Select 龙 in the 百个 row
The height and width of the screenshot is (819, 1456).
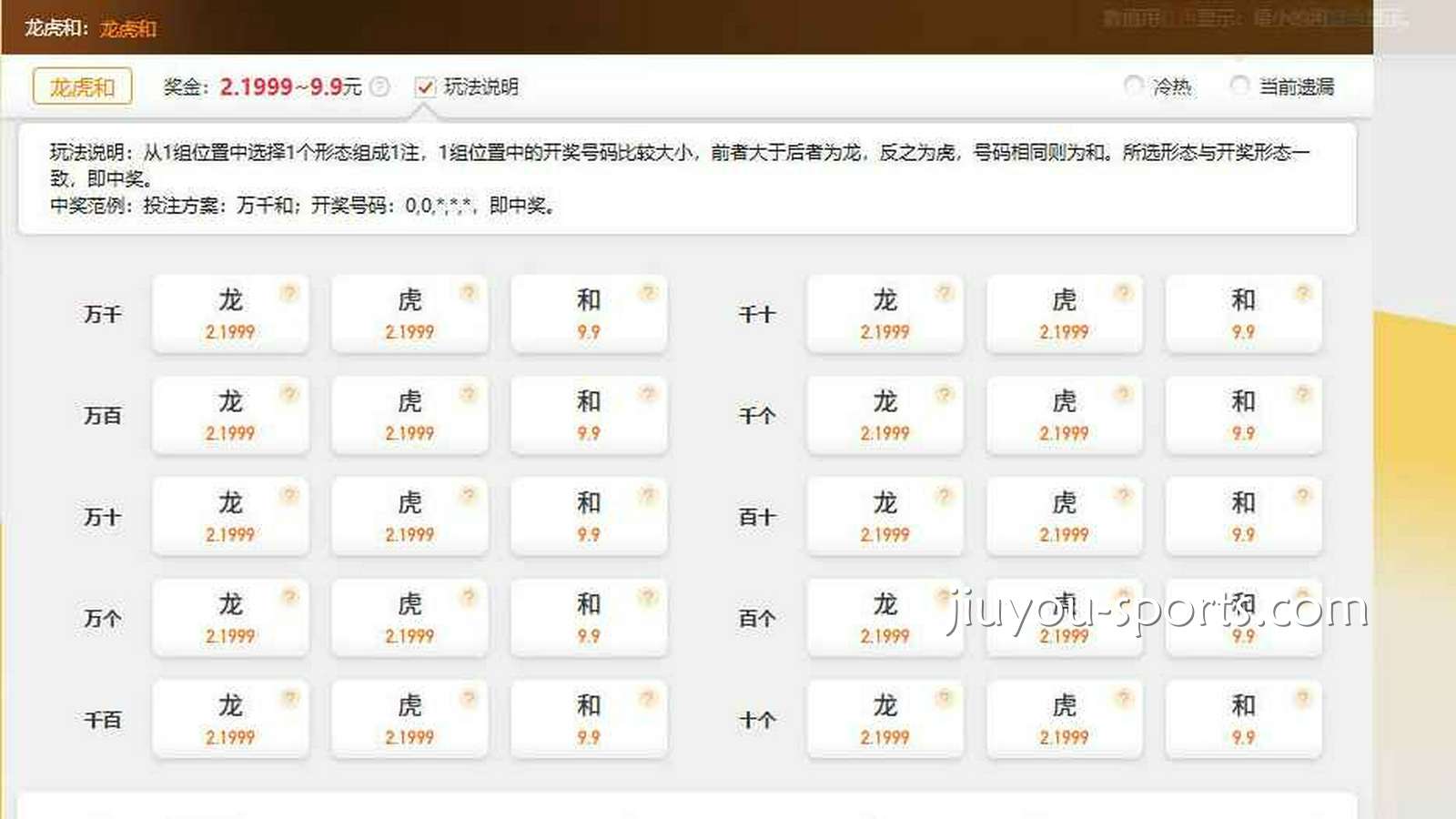tap(885, 619)
